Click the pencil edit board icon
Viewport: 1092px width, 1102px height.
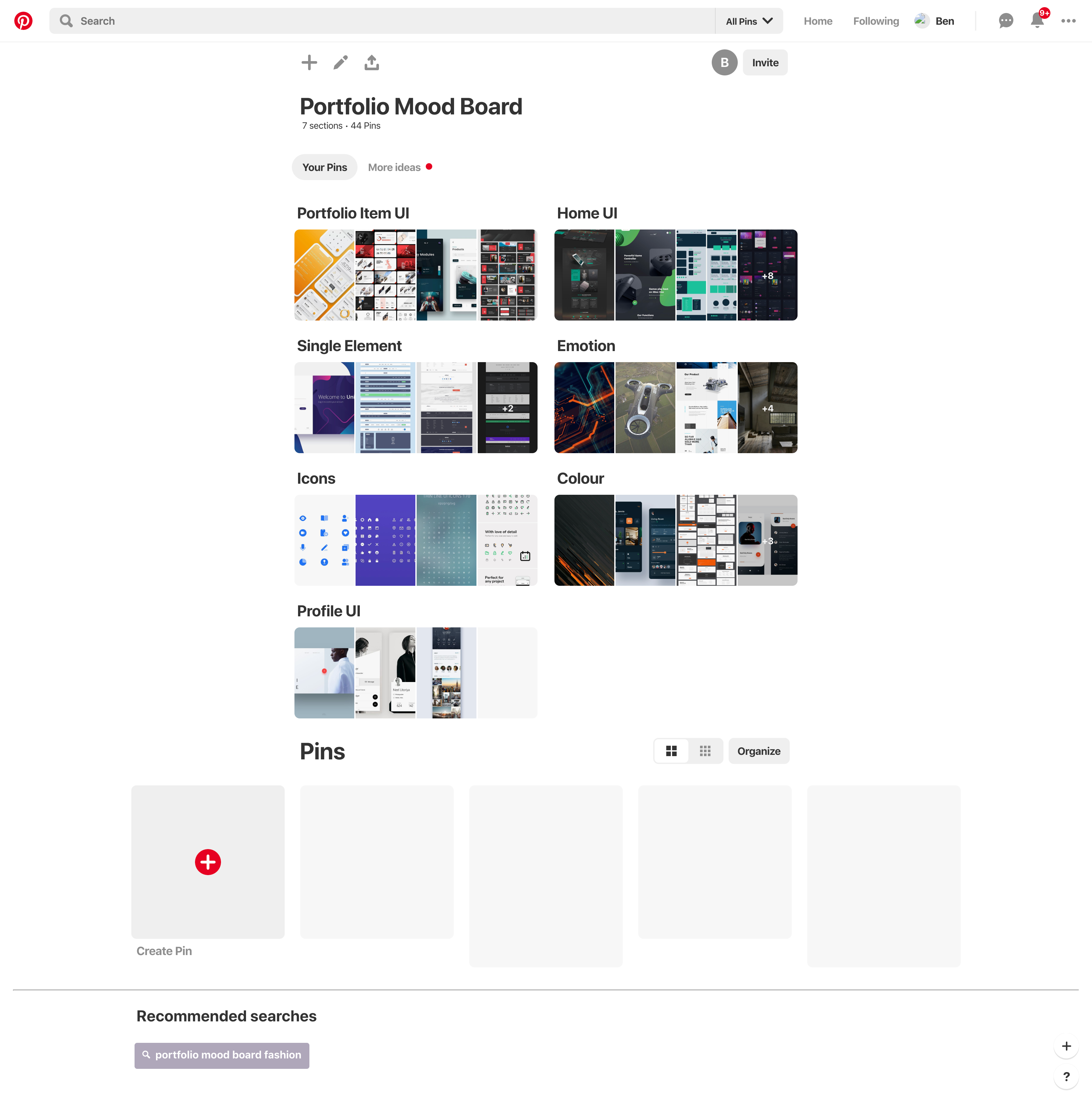[x=340, y=63]
